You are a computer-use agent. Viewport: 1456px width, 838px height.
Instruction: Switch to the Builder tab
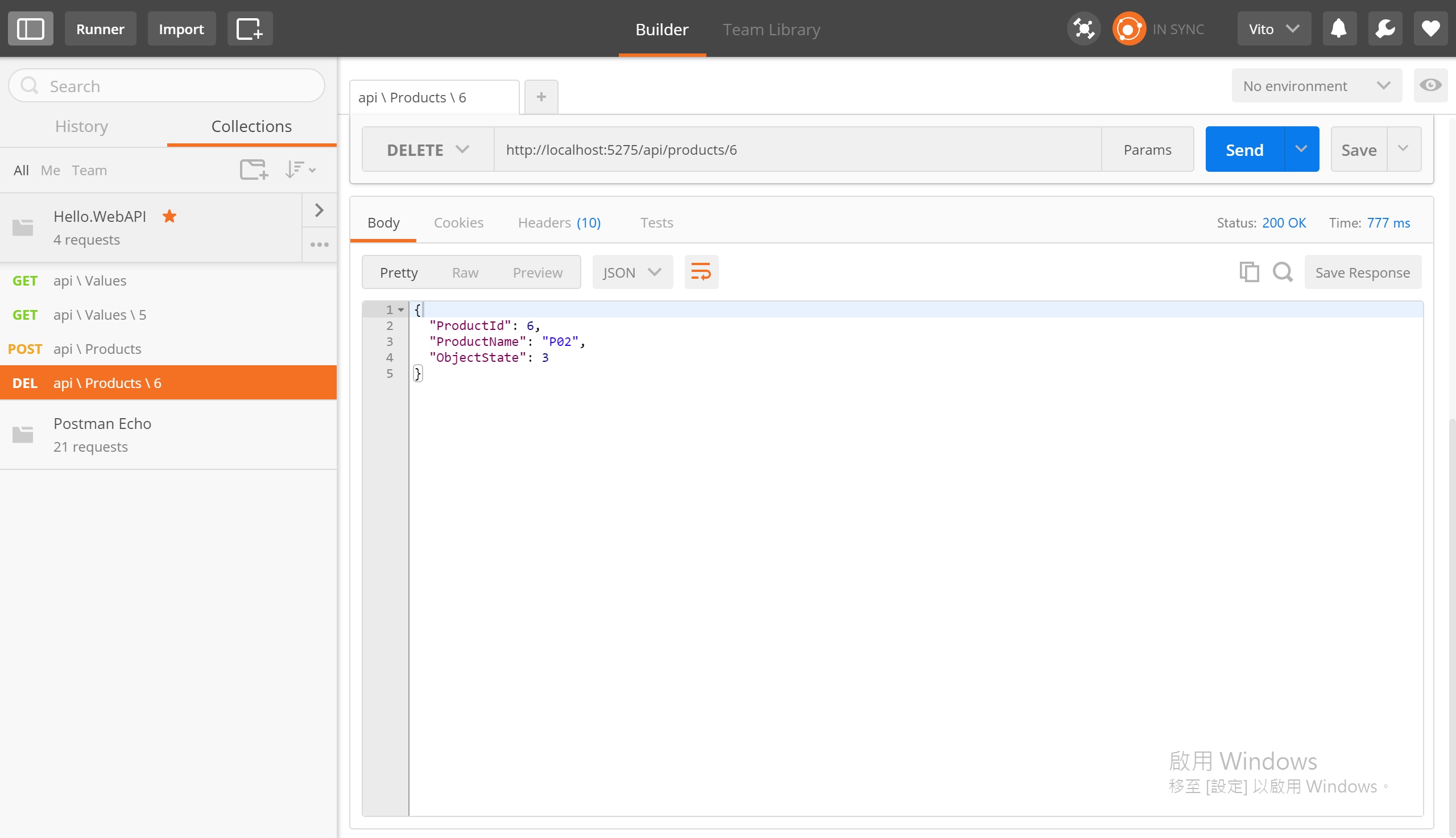click(662, 30)
